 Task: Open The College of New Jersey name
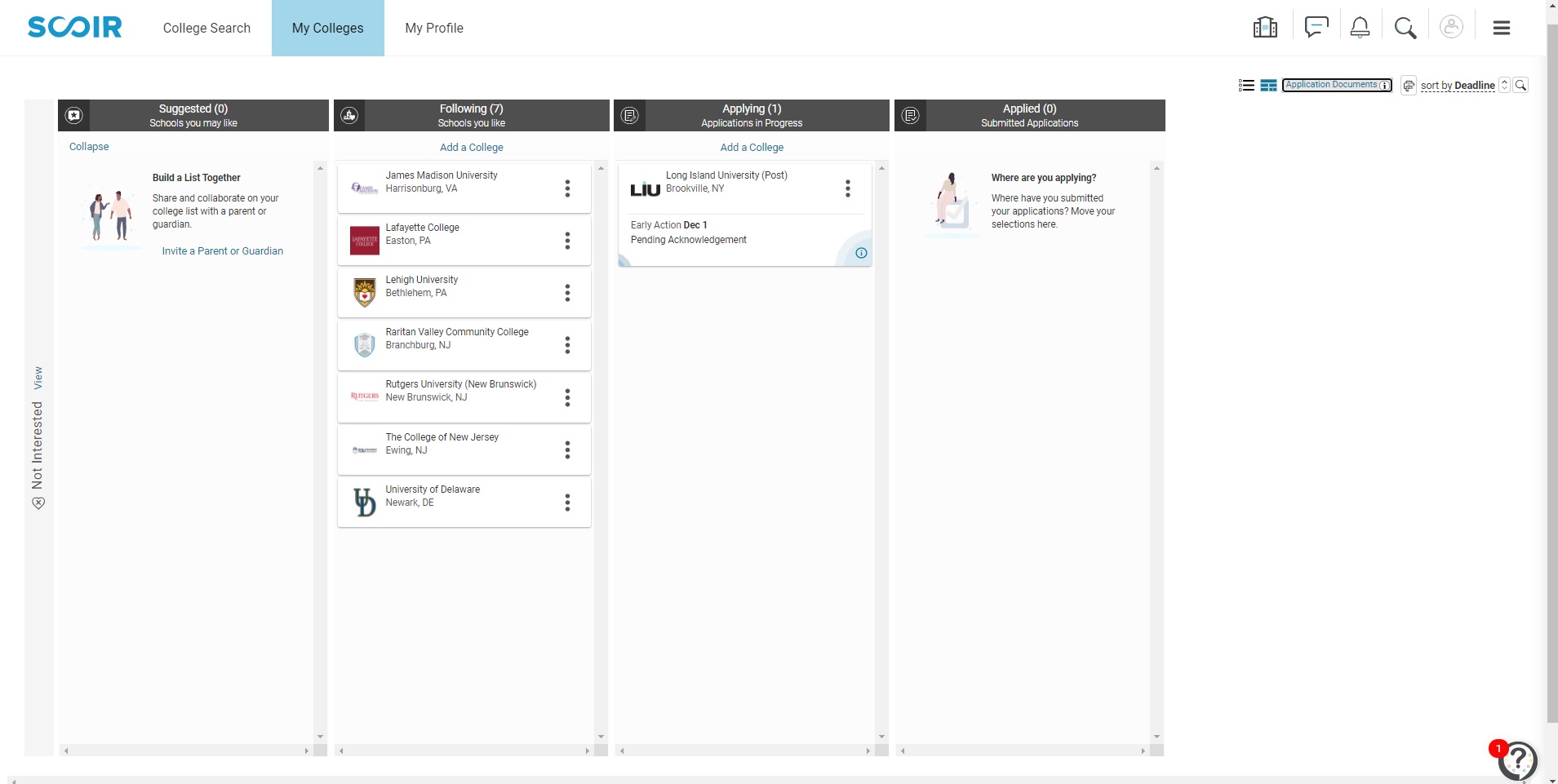(x=442, y=437)
